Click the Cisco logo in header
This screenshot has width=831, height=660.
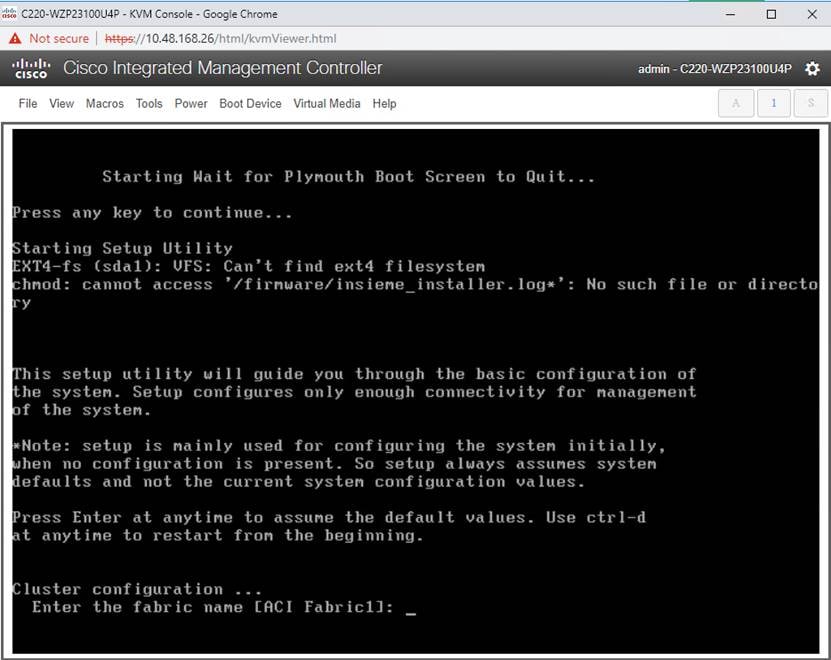pos(31,68)
